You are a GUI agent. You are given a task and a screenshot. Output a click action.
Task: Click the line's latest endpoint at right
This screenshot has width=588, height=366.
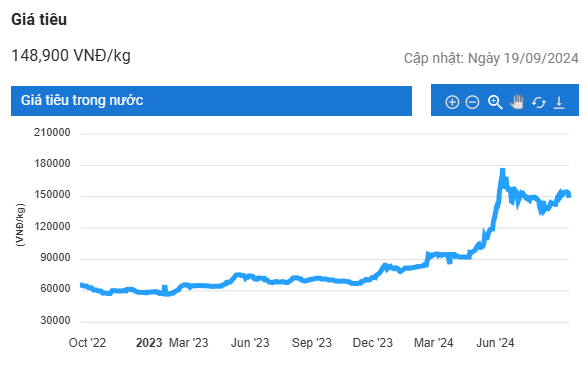click(569, 194)
